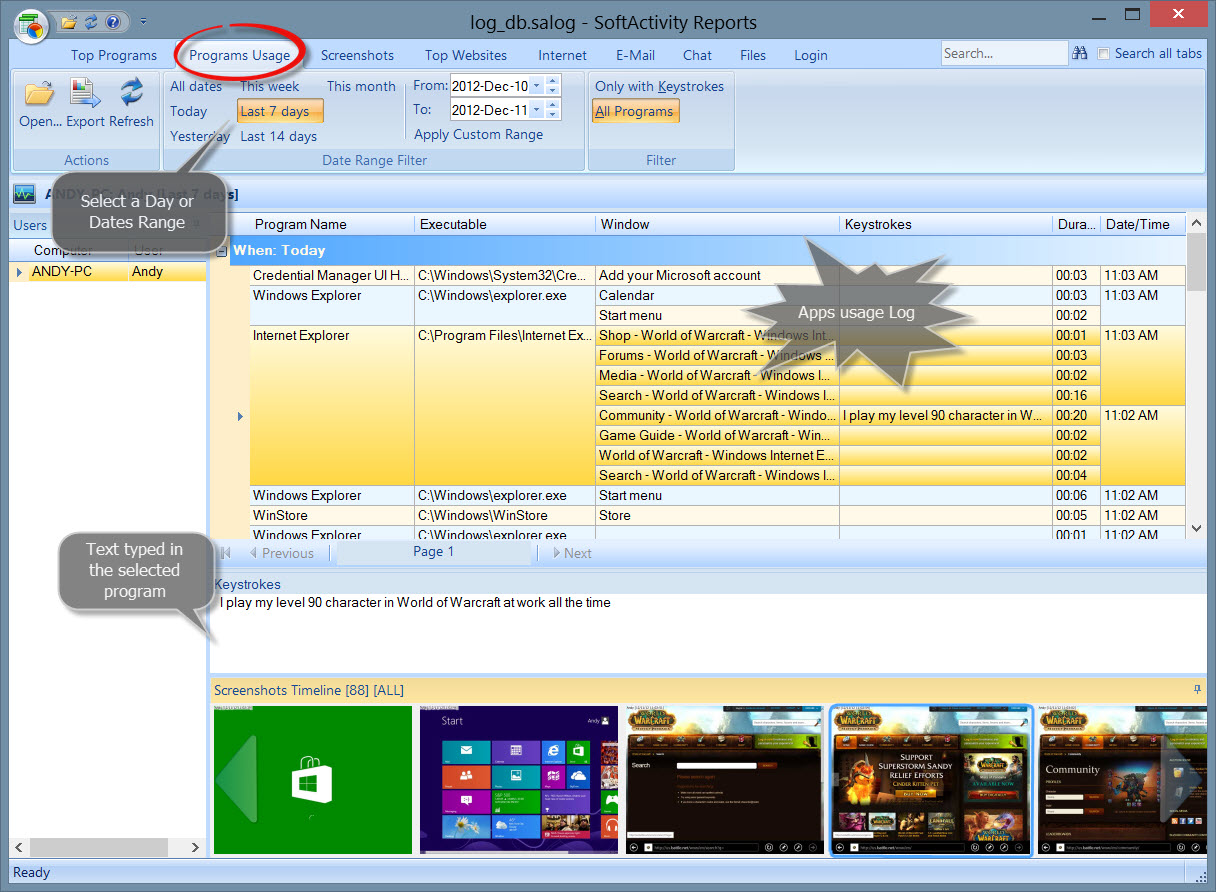Select the All dates filter
The image size is (1216, 892).
pyautogui.click(x=196, y=86)
